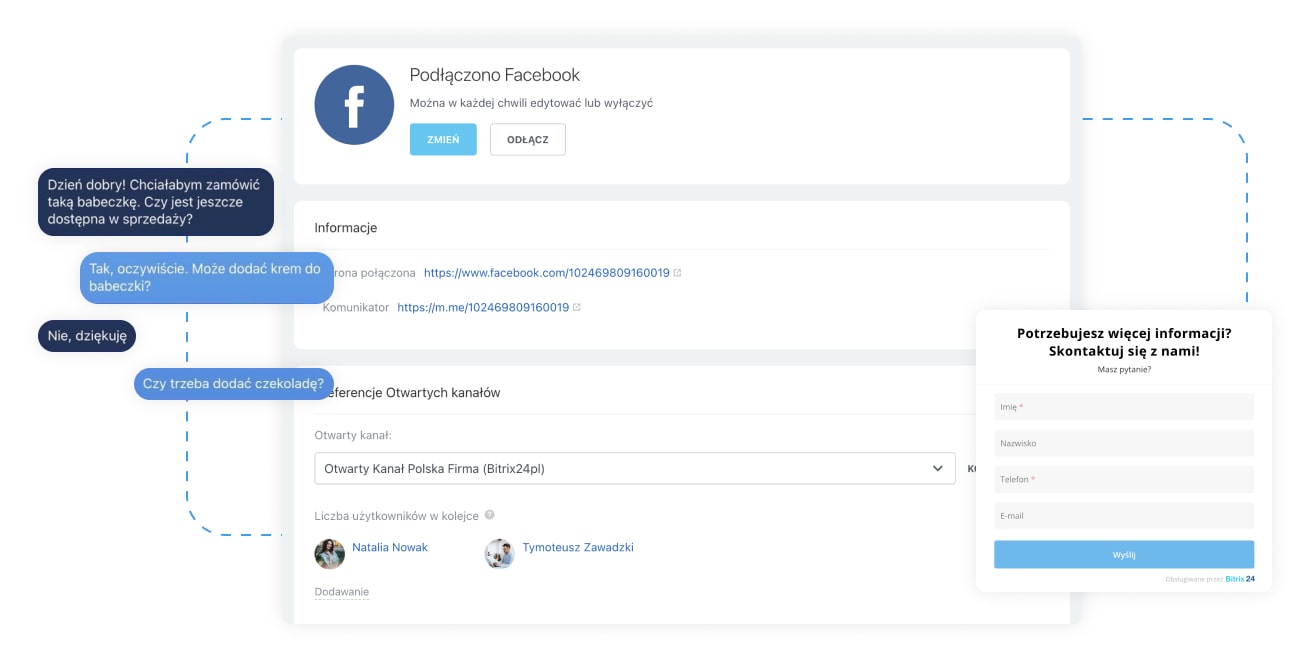
Task: Open the m.me messenger link
Action: click(482, 307)
